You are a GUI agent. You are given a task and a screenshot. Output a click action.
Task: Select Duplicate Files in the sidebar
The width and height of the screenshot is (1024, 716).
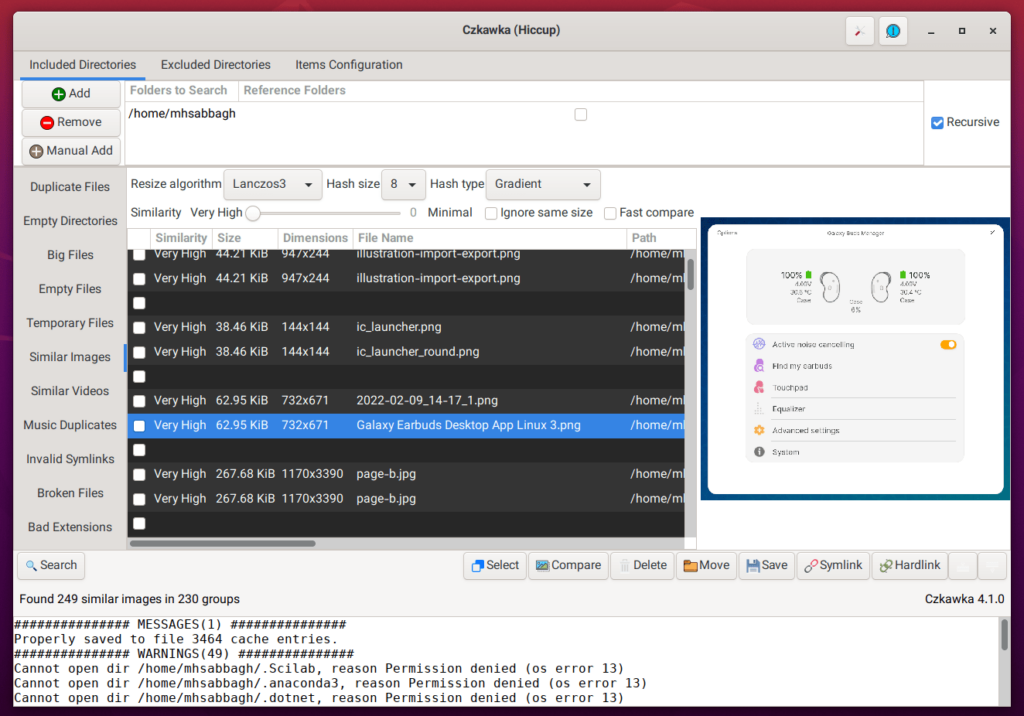tap(70, 187)
